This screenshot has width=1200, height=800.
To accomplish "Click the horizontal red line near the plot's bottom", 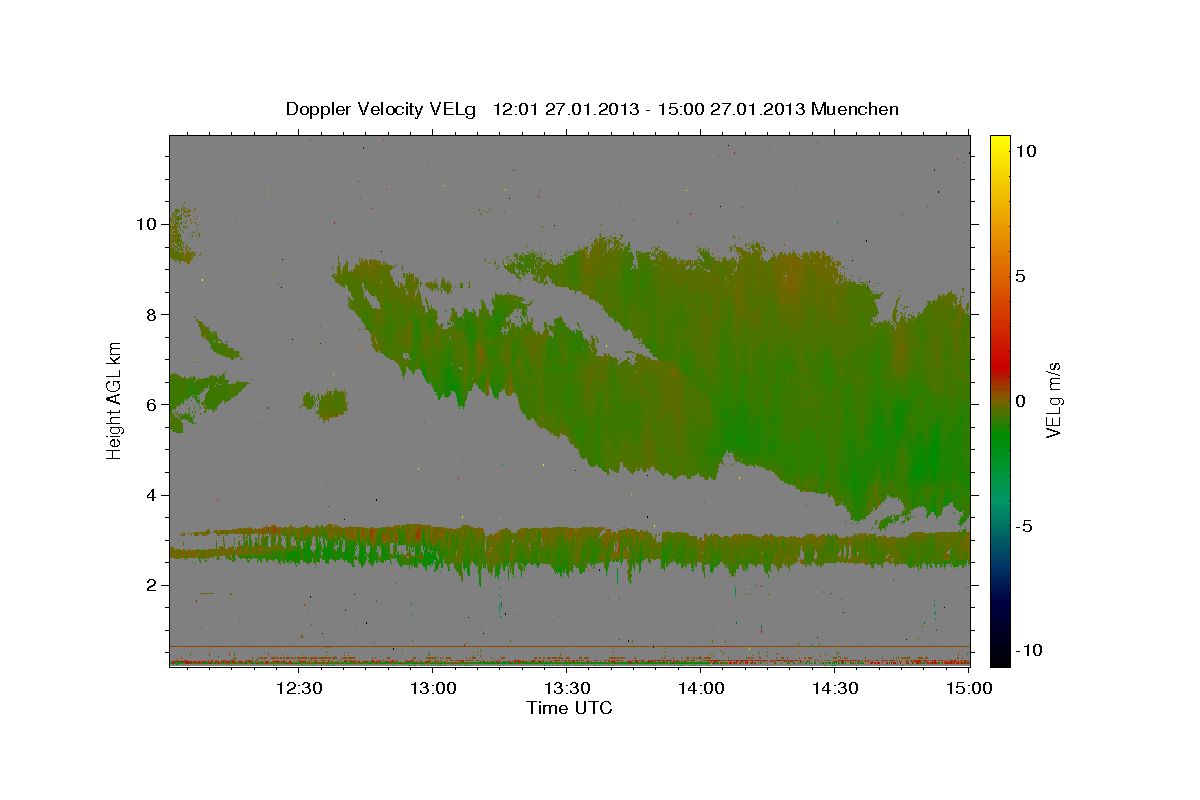I will 569,646.
